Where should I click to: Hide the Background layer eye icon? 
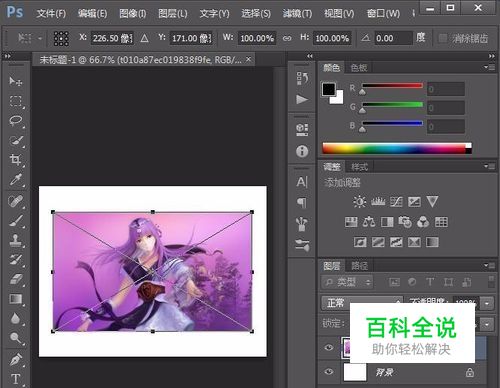coord(329,372)
